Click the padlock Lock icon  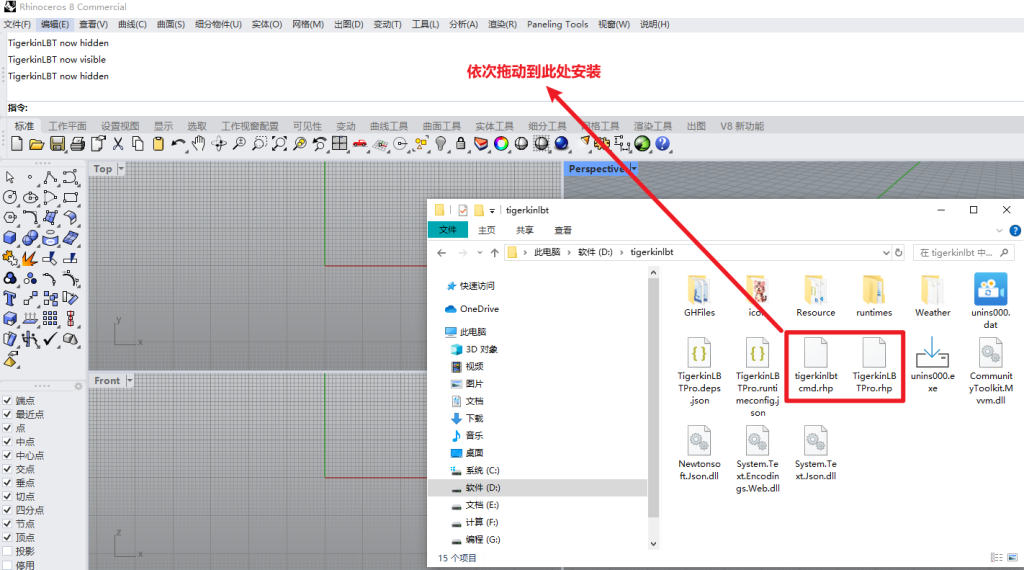[x=460, y=144]
